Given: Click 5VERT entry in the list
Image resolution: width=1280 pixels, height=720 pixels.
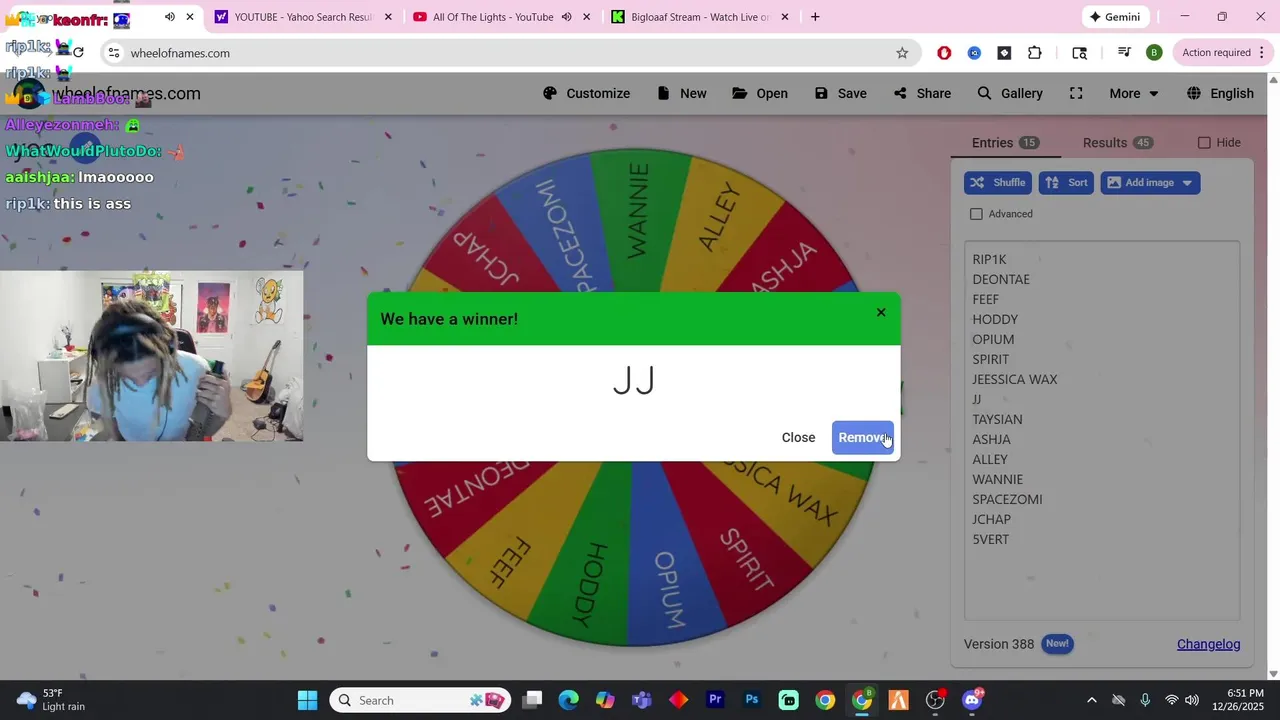Looking at the screenshot, I should [x=991, y=539].
